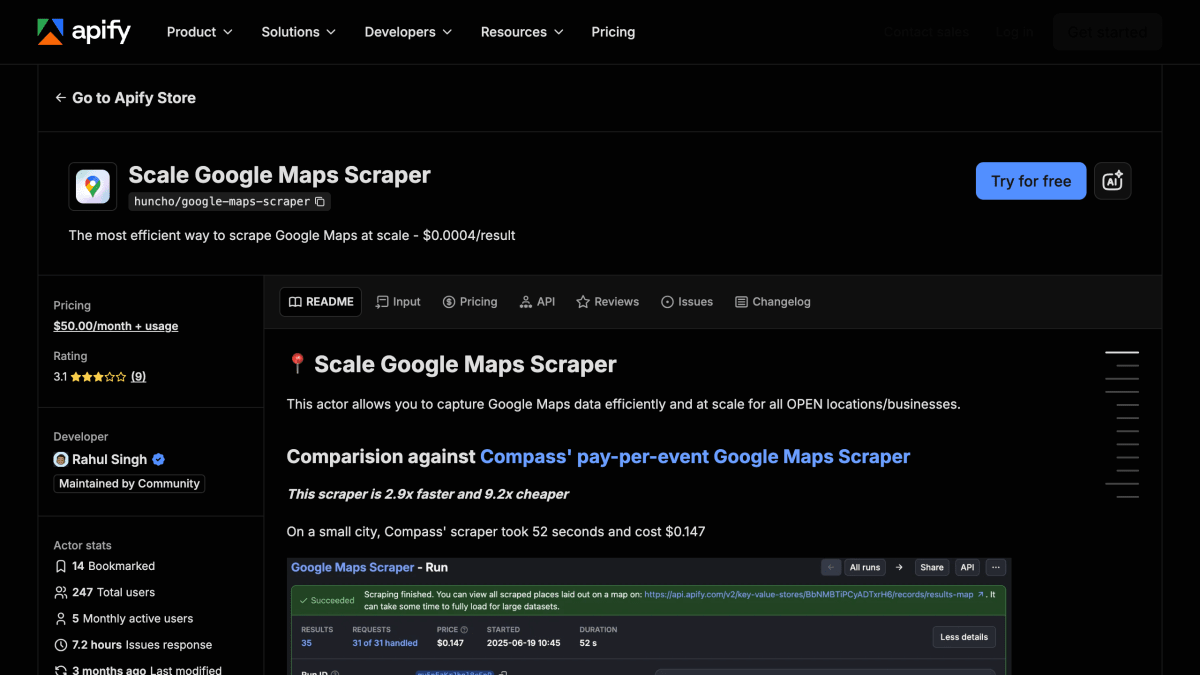Viewport: 1200px width, 675px height.
Task: Click the verified badge next to Rahul Singh
Action: tap(159, 460)
